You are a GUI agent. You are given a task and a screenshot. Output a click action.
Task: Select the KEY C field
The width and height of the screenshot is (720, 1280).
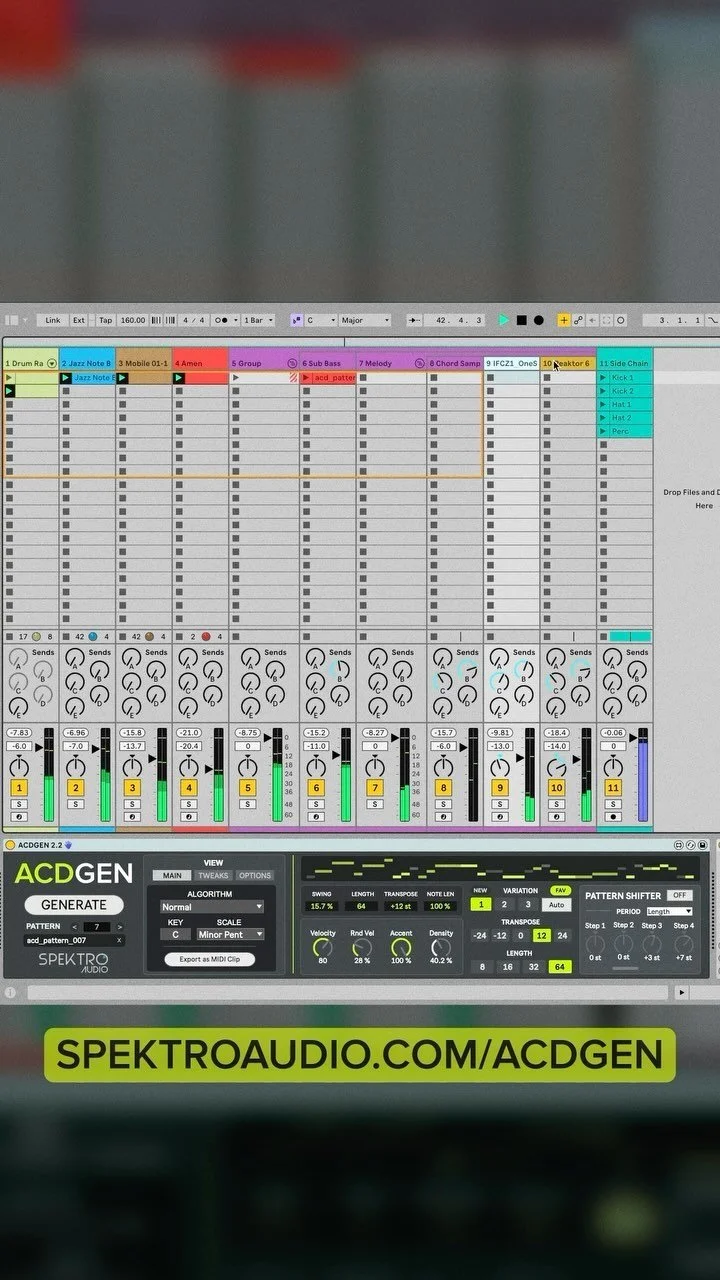click(x=175, y=934)
